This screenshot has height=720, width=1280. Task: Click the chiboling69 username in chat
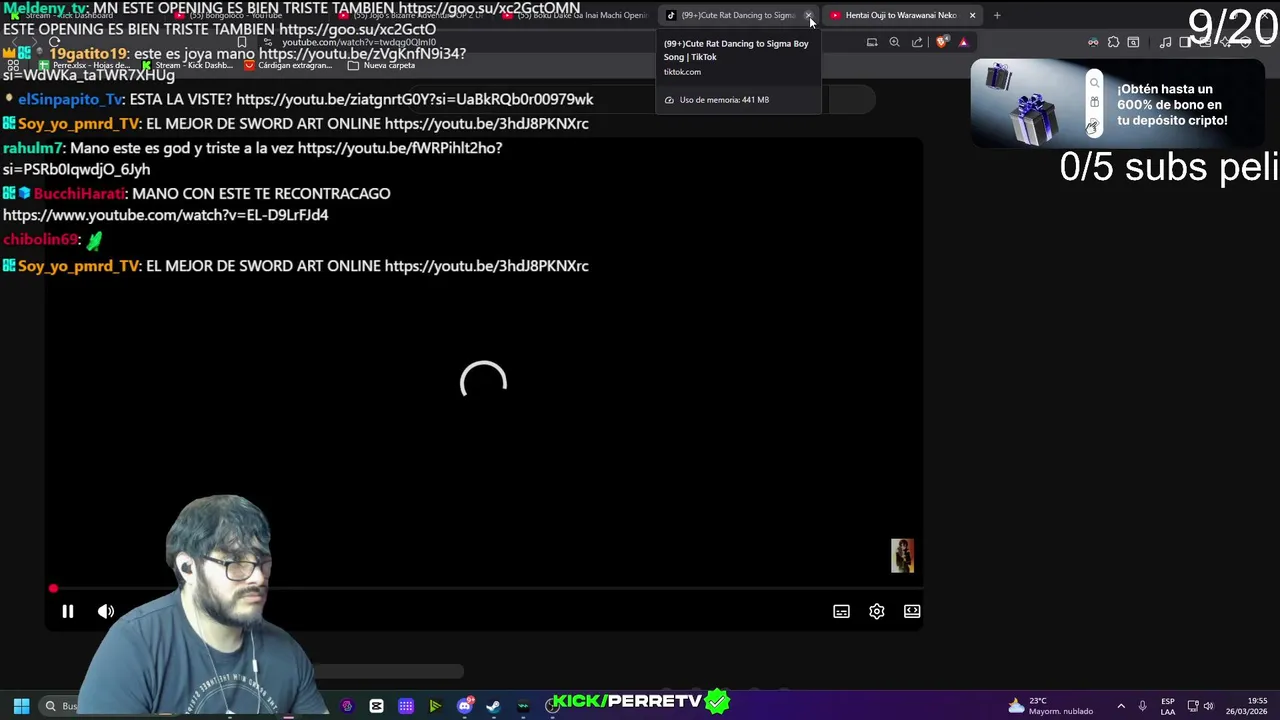40,240
